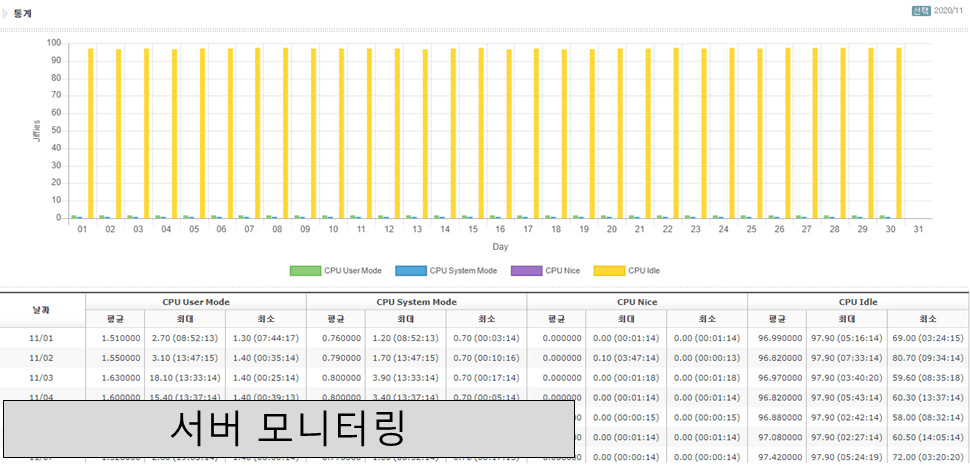The height and width of the screenshot is (474, 970).
Task: Click the CPU User Mode legend label
Action: [353, 271]
